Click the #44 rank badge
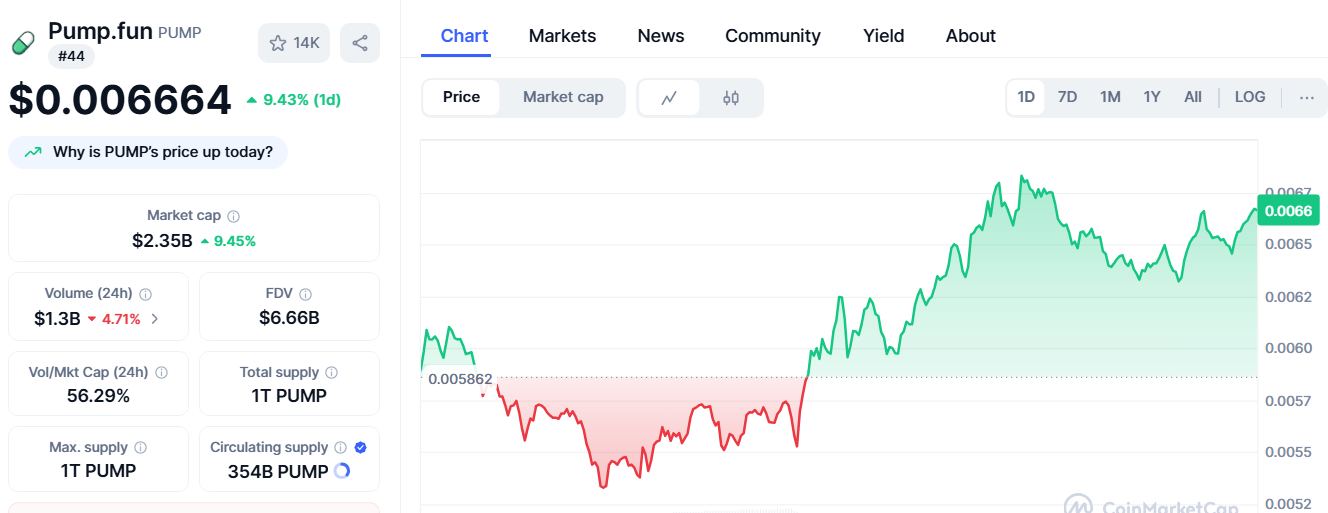 coord(71,56)
